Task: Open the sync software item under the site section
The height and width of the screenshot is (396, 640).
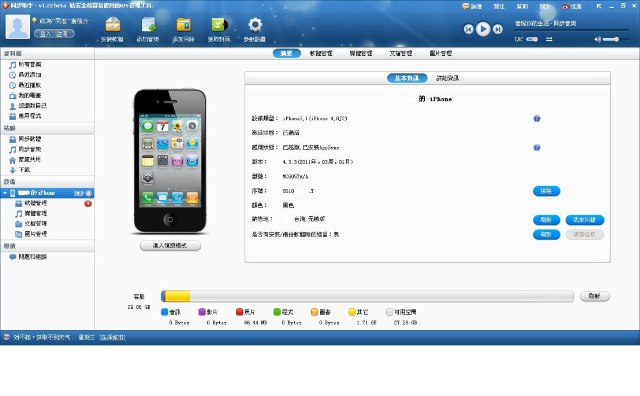Action: point(25,139)
